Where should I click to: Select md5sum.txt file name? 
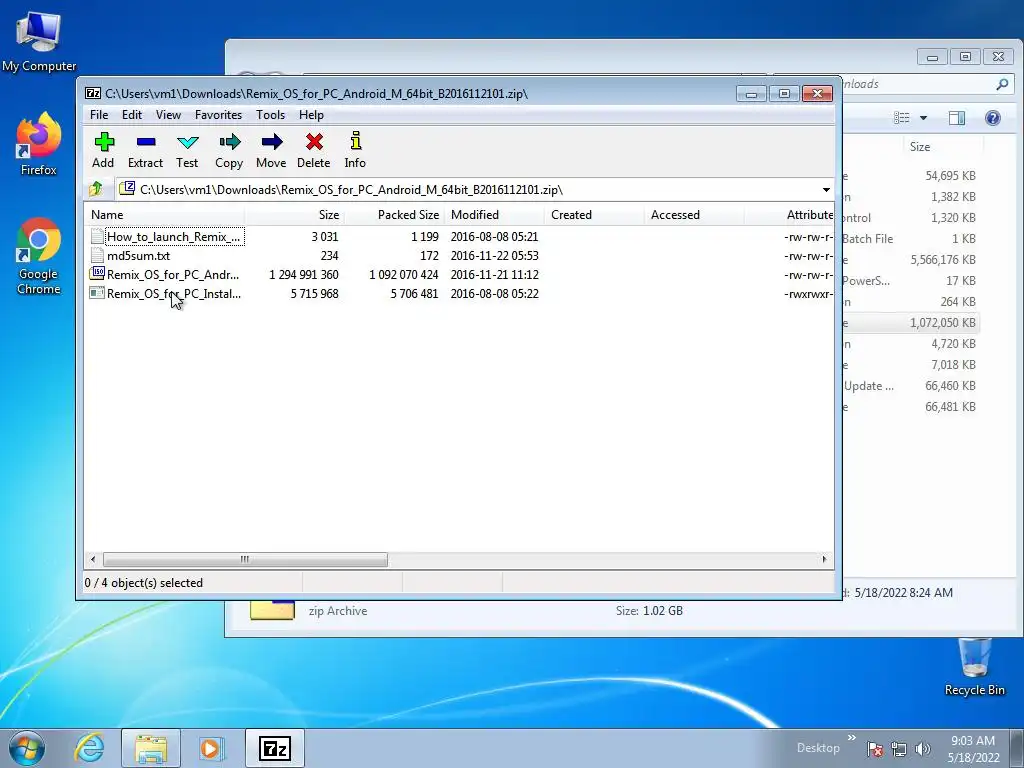pyautogui.click(x=138, y=255)
